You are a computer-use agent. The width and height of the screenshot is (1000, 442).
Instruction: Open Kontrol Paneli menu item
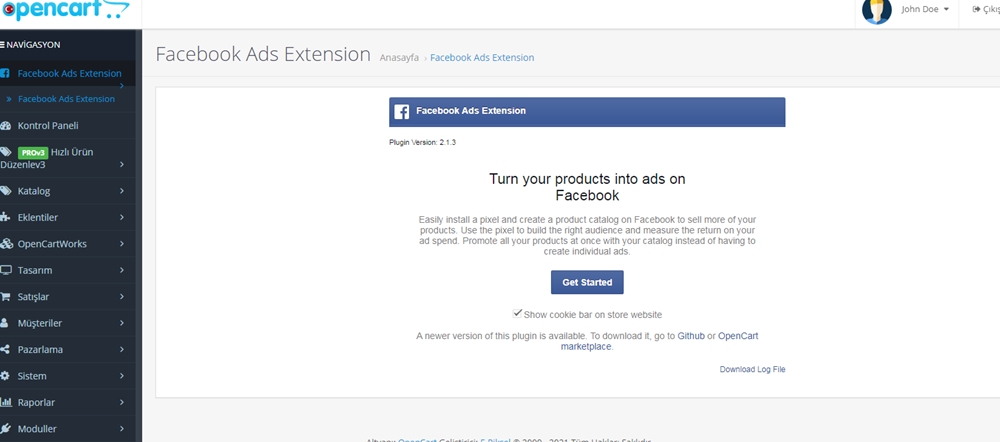68,126
